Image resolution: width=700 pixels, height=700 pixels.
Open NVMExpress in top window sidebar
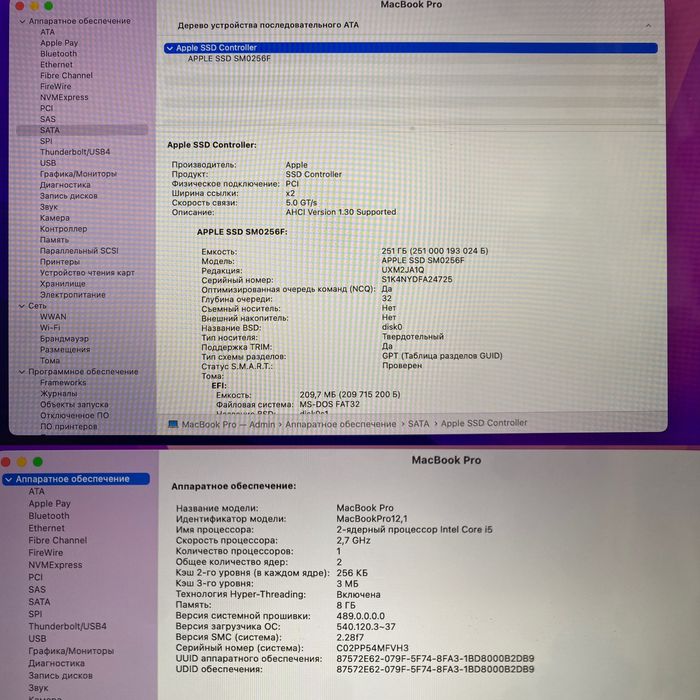click(64, 97)
